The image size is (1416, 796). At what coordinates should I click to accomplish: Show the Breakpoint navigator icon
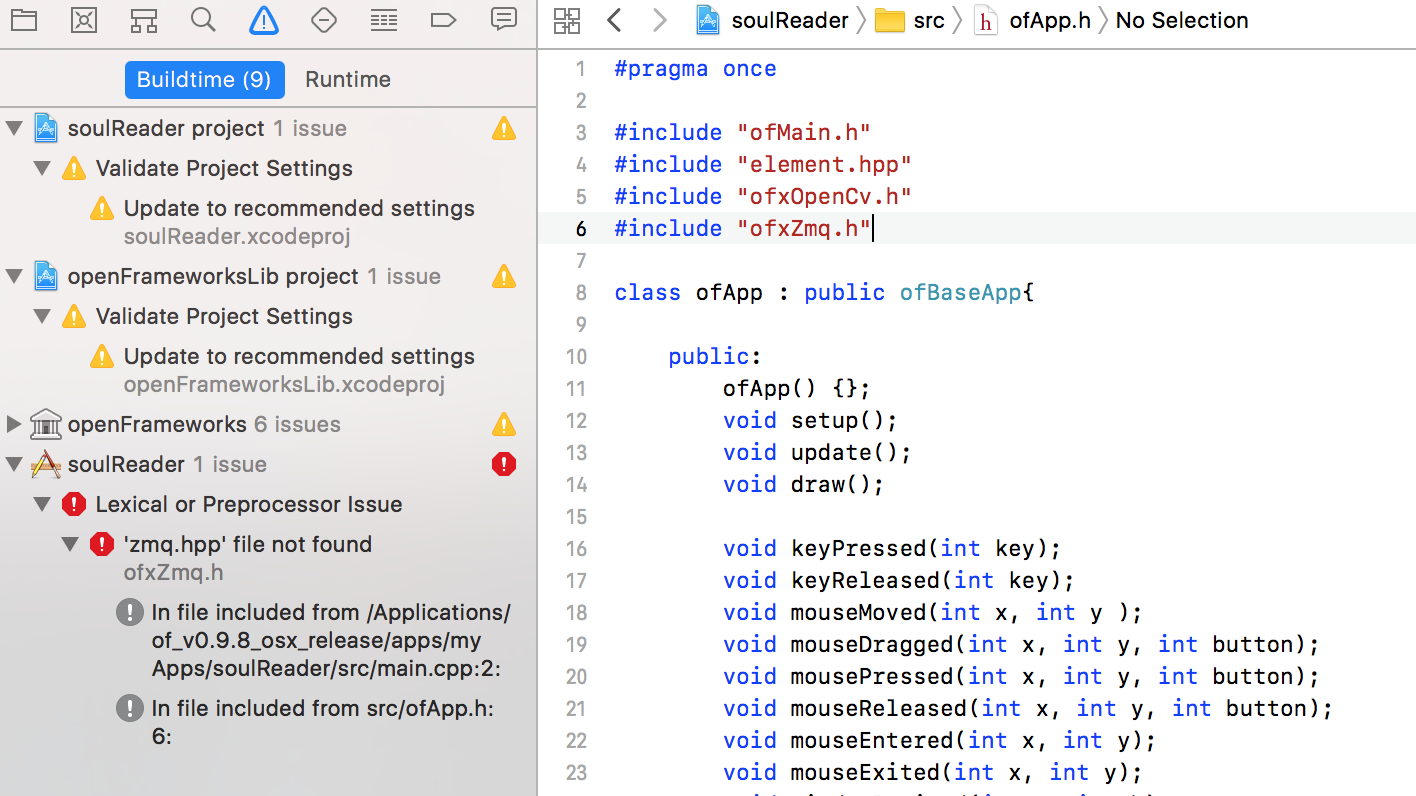pos(443,20)
